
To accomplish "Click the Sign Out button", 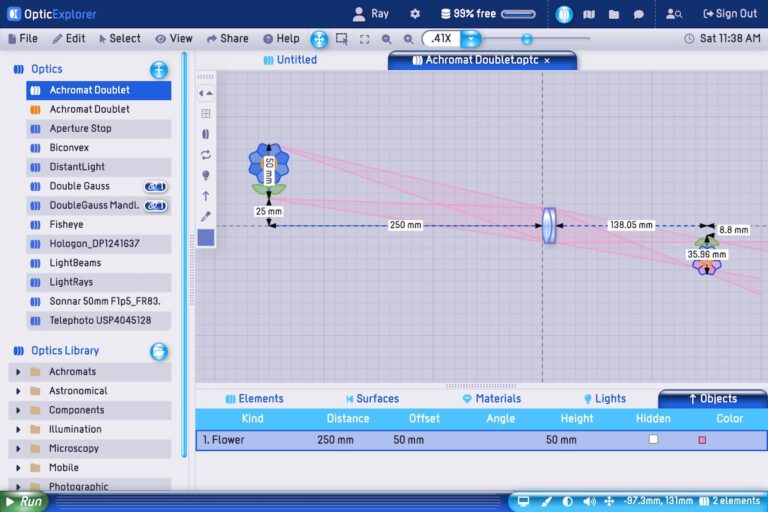I will coord(729,14).
